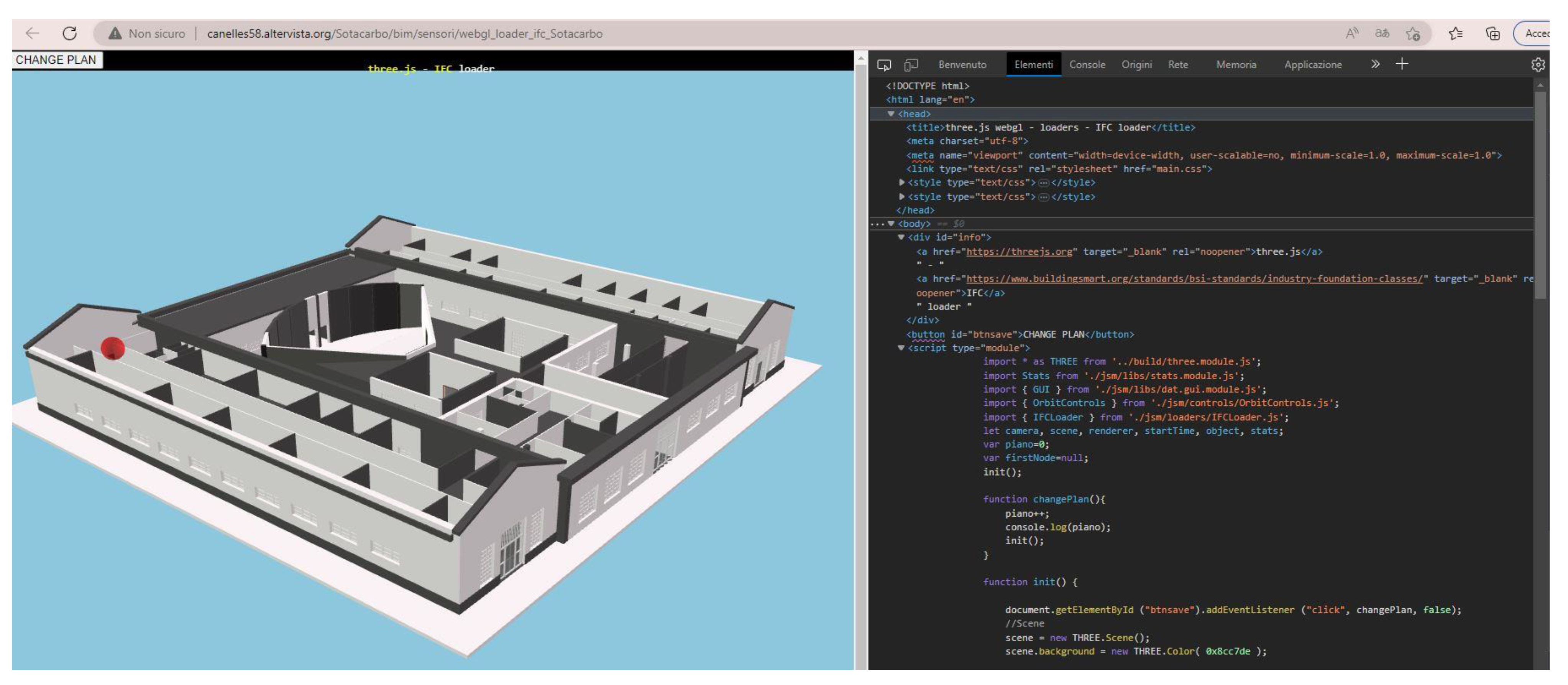The width and height of the screenshot is (1568, 685).
Task: Add this page to favorites
Action: 1413,33
